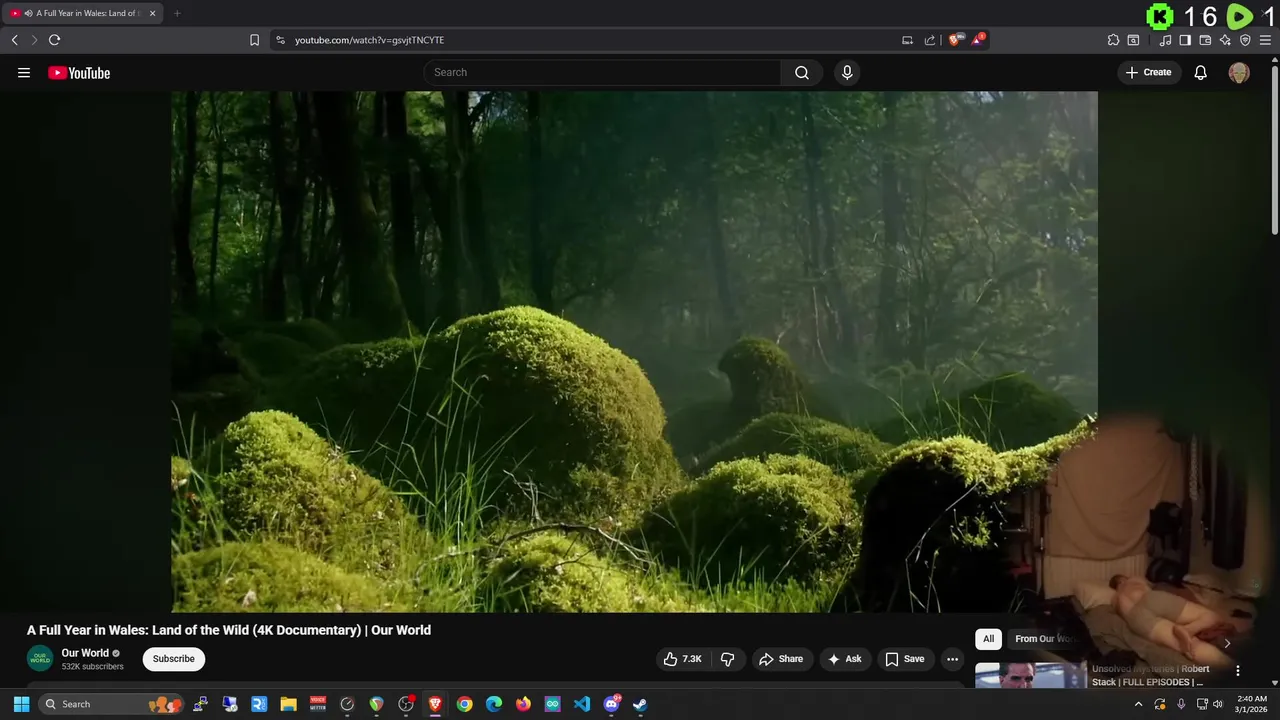The image size is (1280, 720).
Task: Open Steam from the taskbar
Action: [x=640, y=704]
